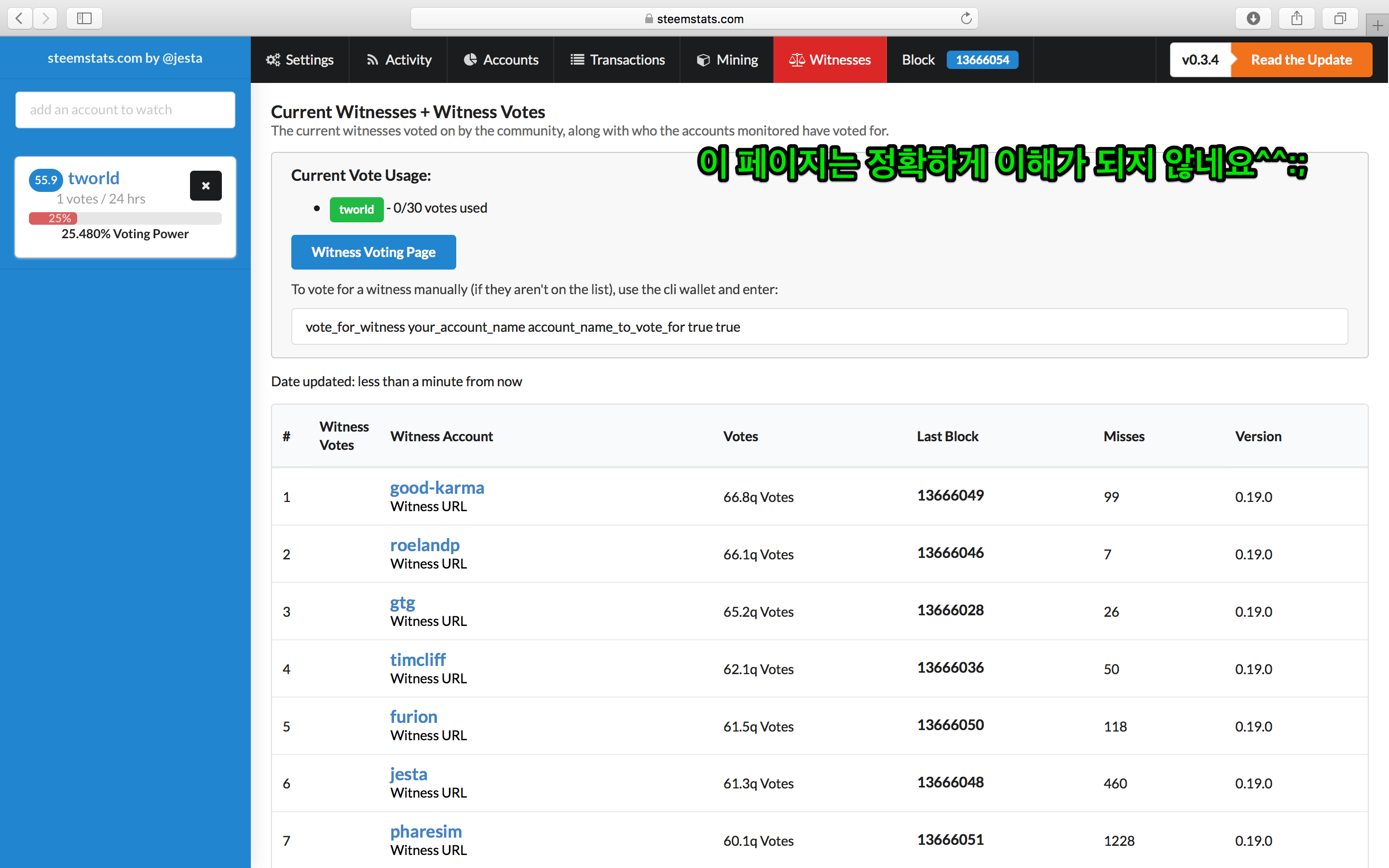
Task: Open pharesim witness account
Action: click(426, 831)
